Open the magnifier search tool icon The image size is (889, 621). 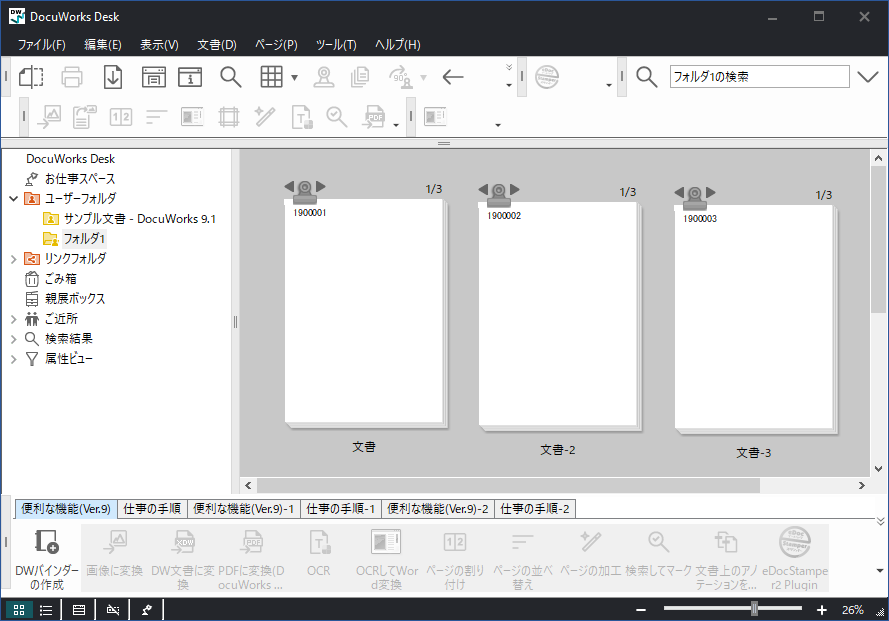231,77
